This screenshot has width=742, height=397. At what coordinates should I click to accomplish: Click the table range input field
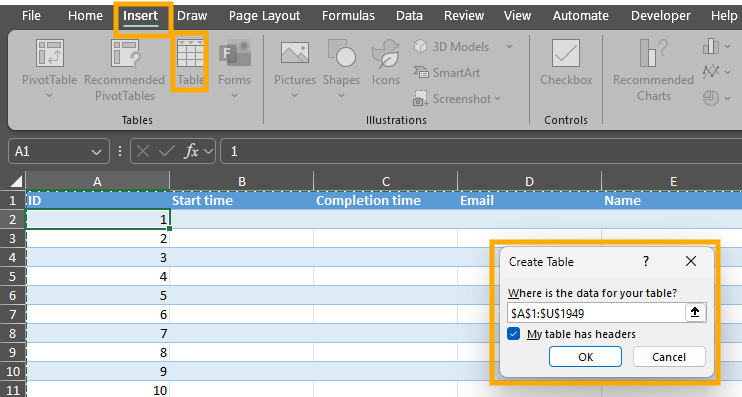coord(596,313)
